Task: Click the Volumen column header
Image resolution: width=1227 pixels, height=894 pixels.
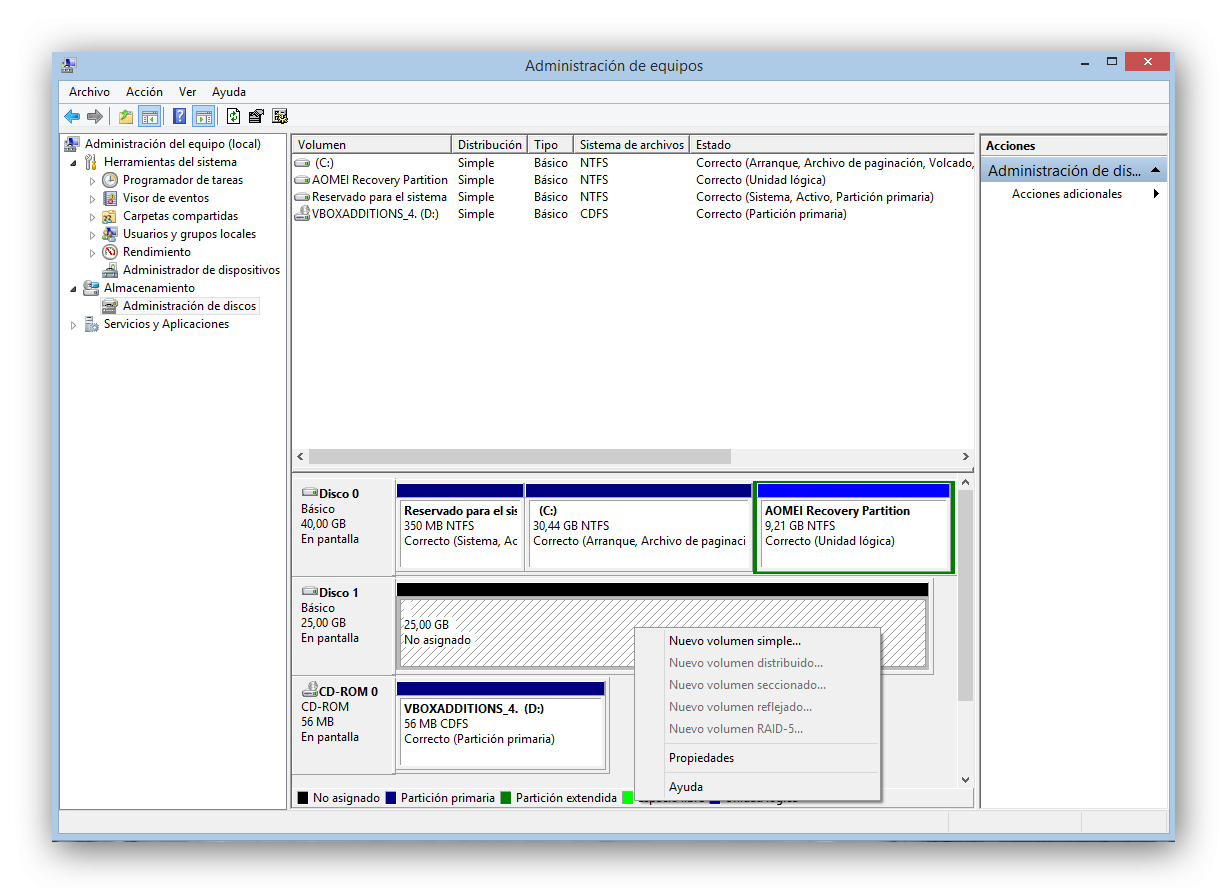Action: tap(372, 145)
